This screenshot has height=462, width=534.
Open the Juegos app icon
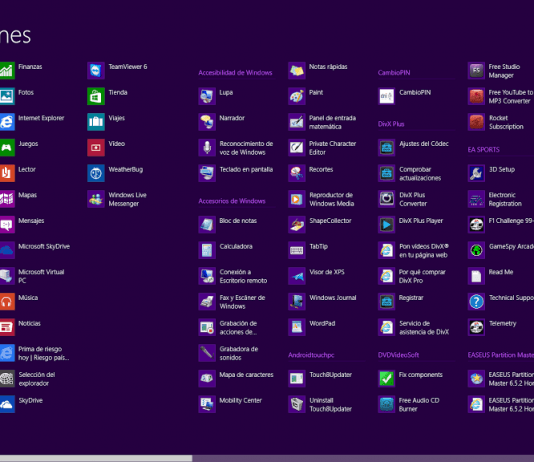7,148
